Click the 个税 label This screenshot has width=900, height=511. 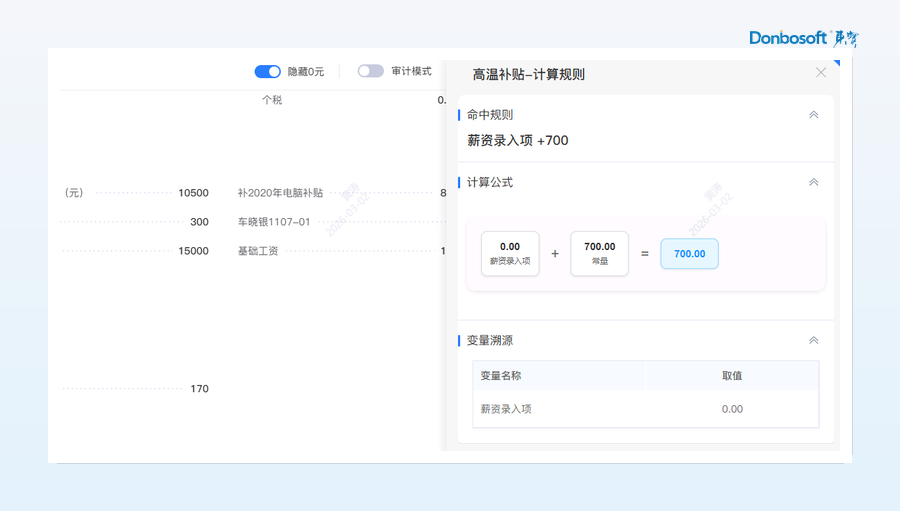tap(272, 100)
